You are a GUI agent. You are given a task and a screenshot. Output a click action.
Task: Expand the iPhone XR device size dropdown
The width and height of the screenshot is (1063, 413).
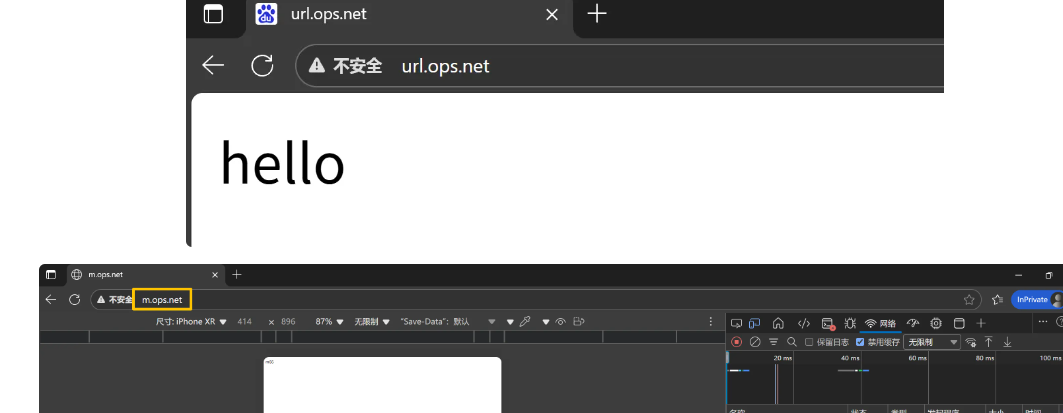201,322
